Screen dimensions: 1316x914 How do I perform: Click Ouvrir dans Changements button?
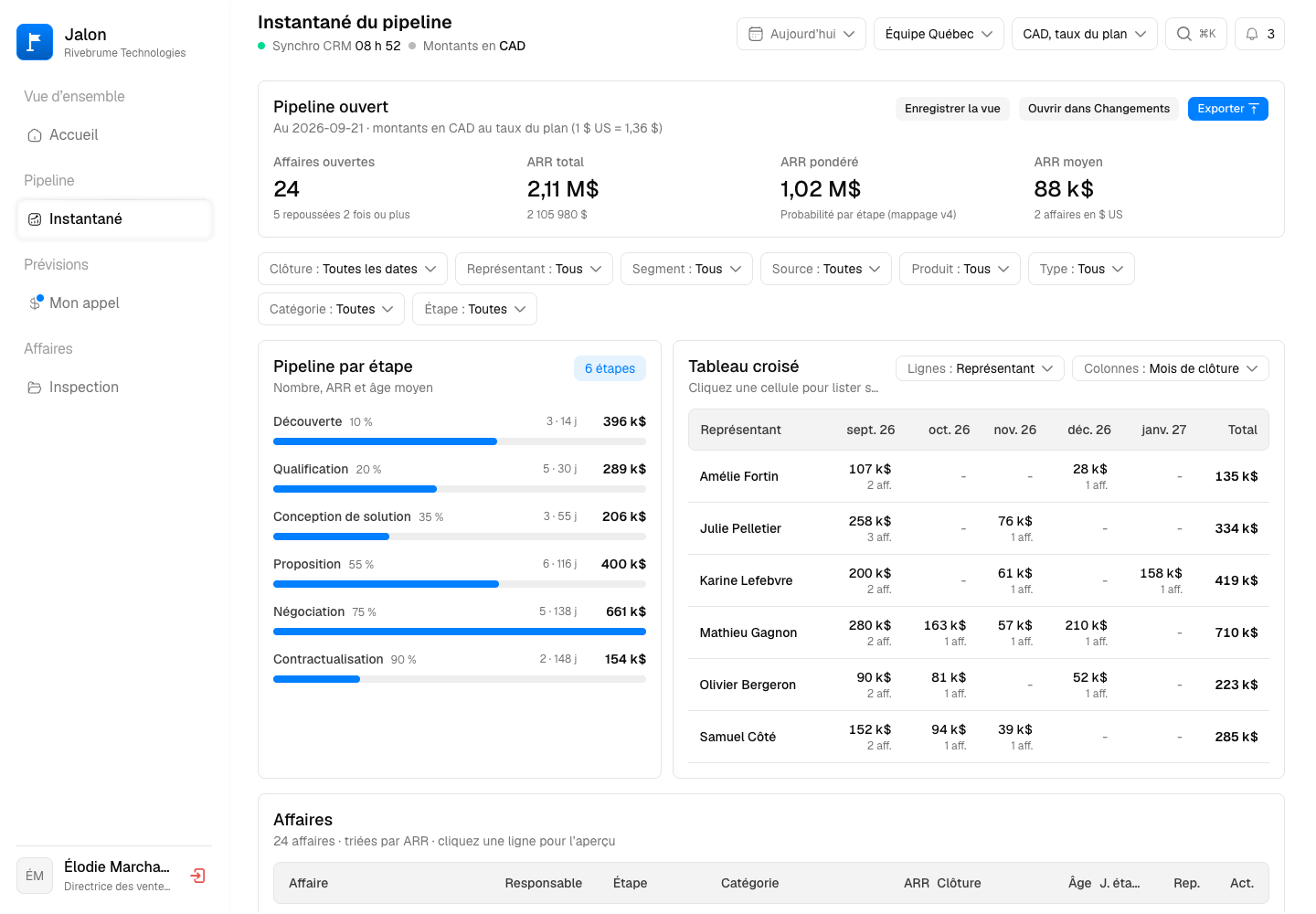coord(1098,109)
